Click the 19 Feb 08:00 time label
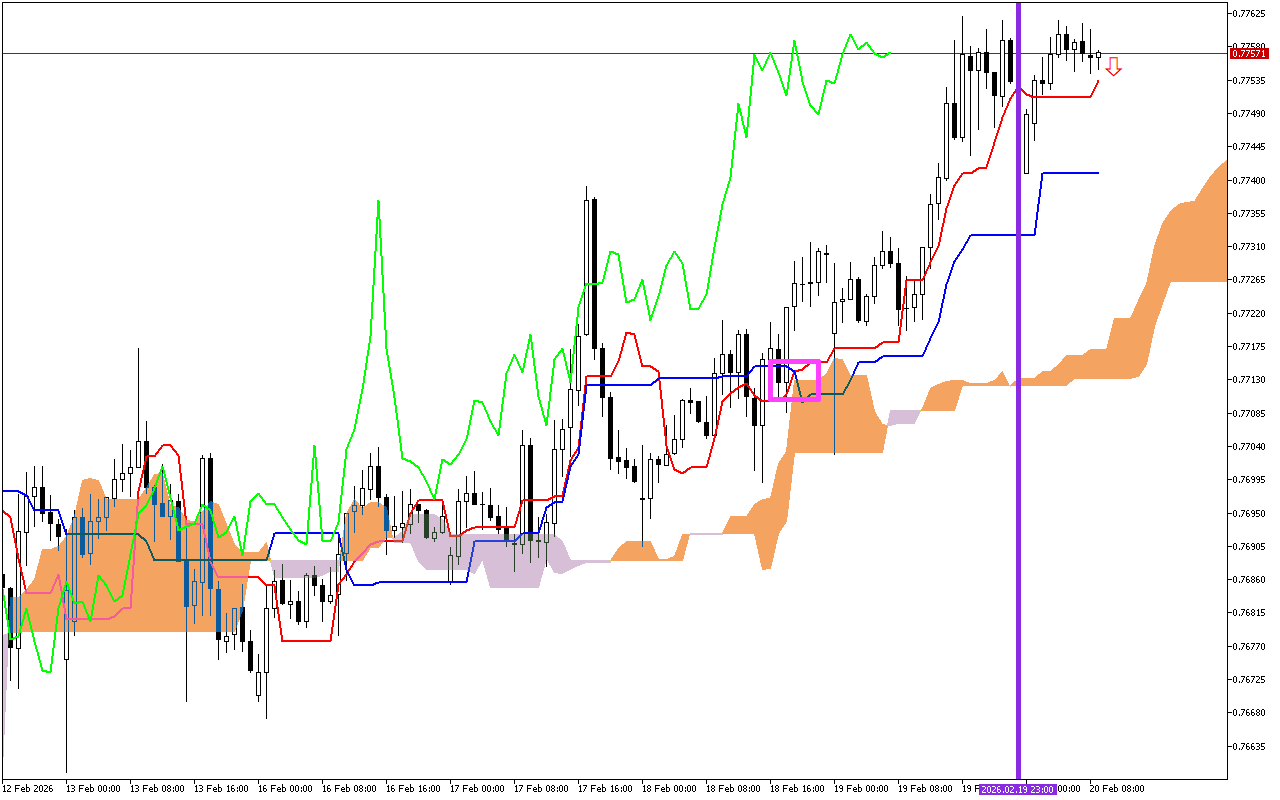Image resolution: width=1280 pixels, height=800 pixels. pyautogui.click(x=925, y=789)
